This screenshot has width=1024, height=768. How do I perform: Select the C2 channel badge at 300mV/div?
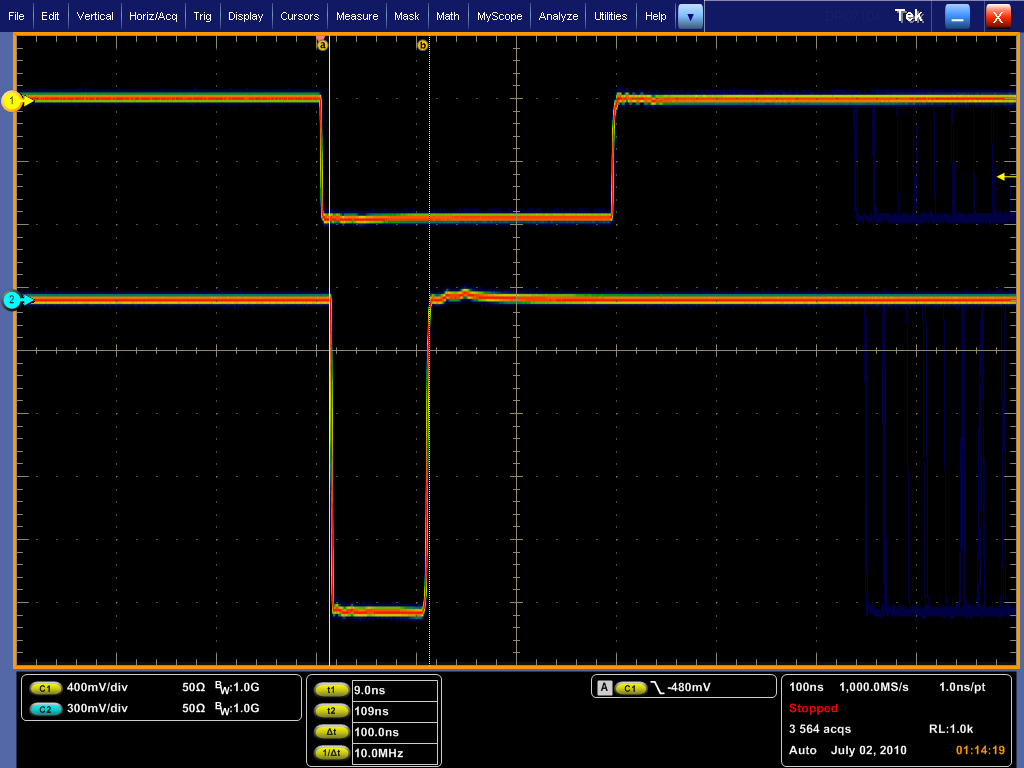45,708
